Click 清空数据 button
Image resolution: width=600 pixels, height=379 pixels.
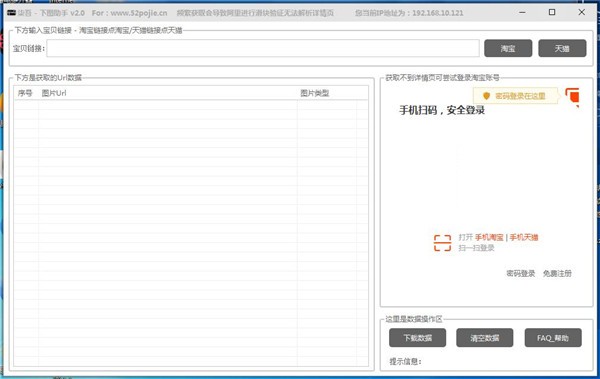coord(484,338)
